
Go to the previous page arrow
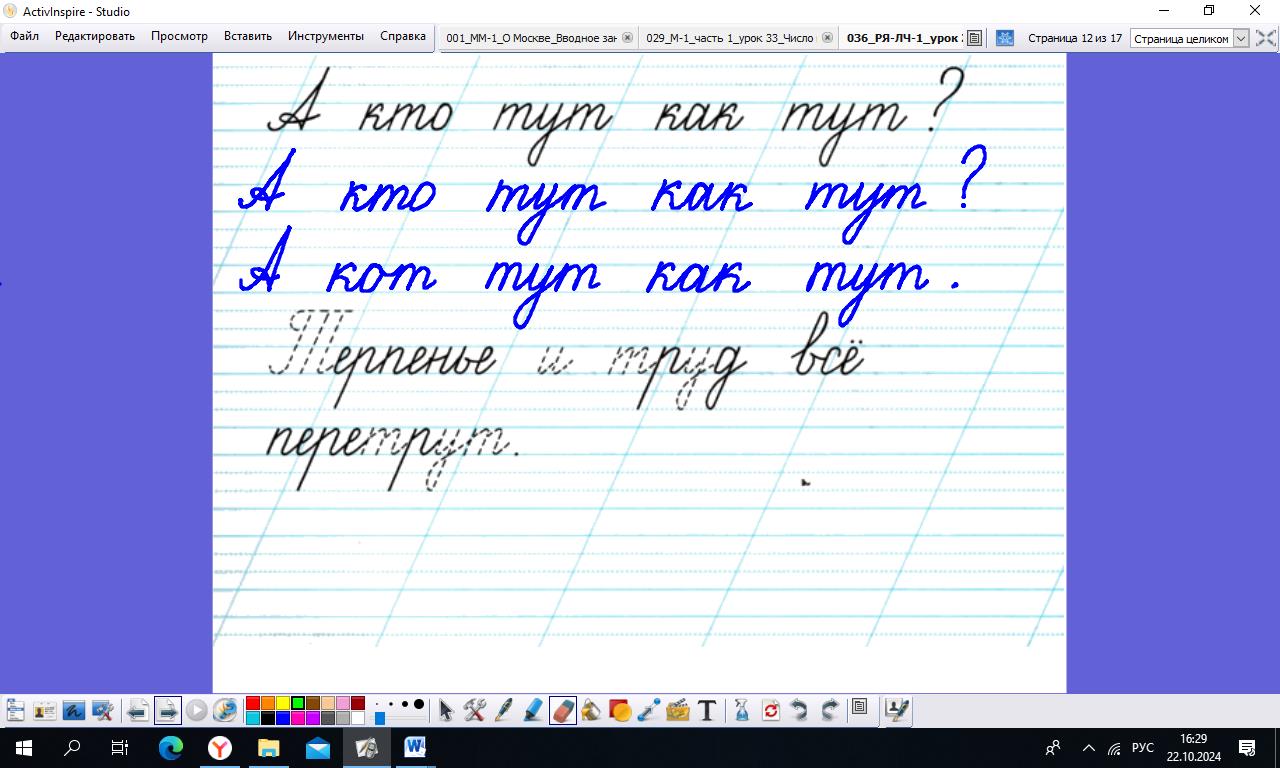coord(138,710)
